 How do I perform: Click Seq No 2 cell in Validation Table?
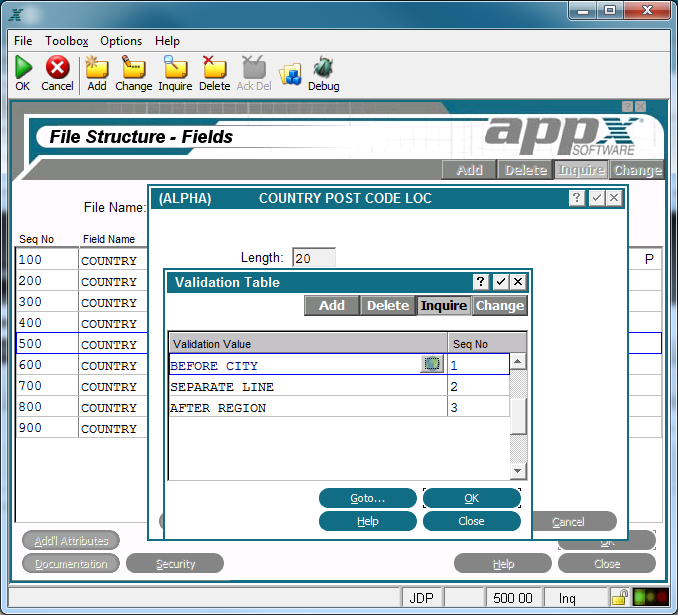(479, 386)
